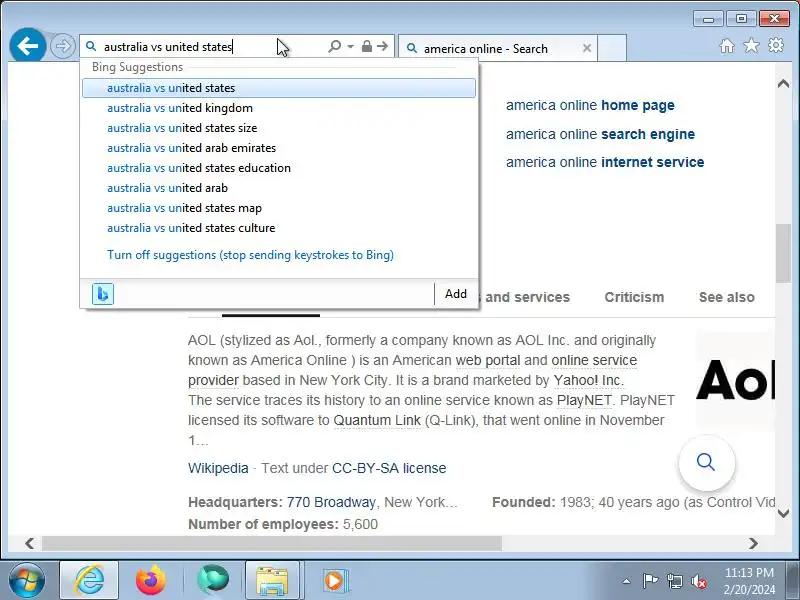Turn off Bing suggestions link
The height and width of the screenshot is (600, 800).
(251, 255)
